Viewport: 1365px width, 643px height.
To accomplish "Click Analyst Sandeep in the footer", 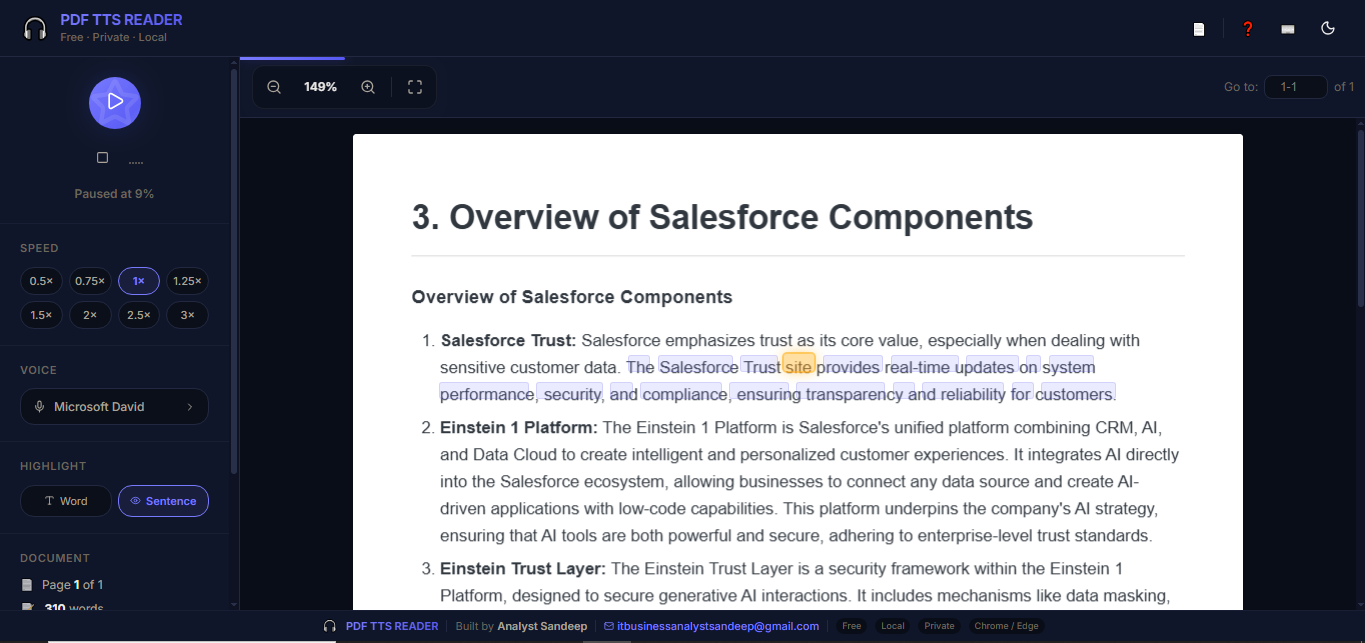I will pos(542,626).
